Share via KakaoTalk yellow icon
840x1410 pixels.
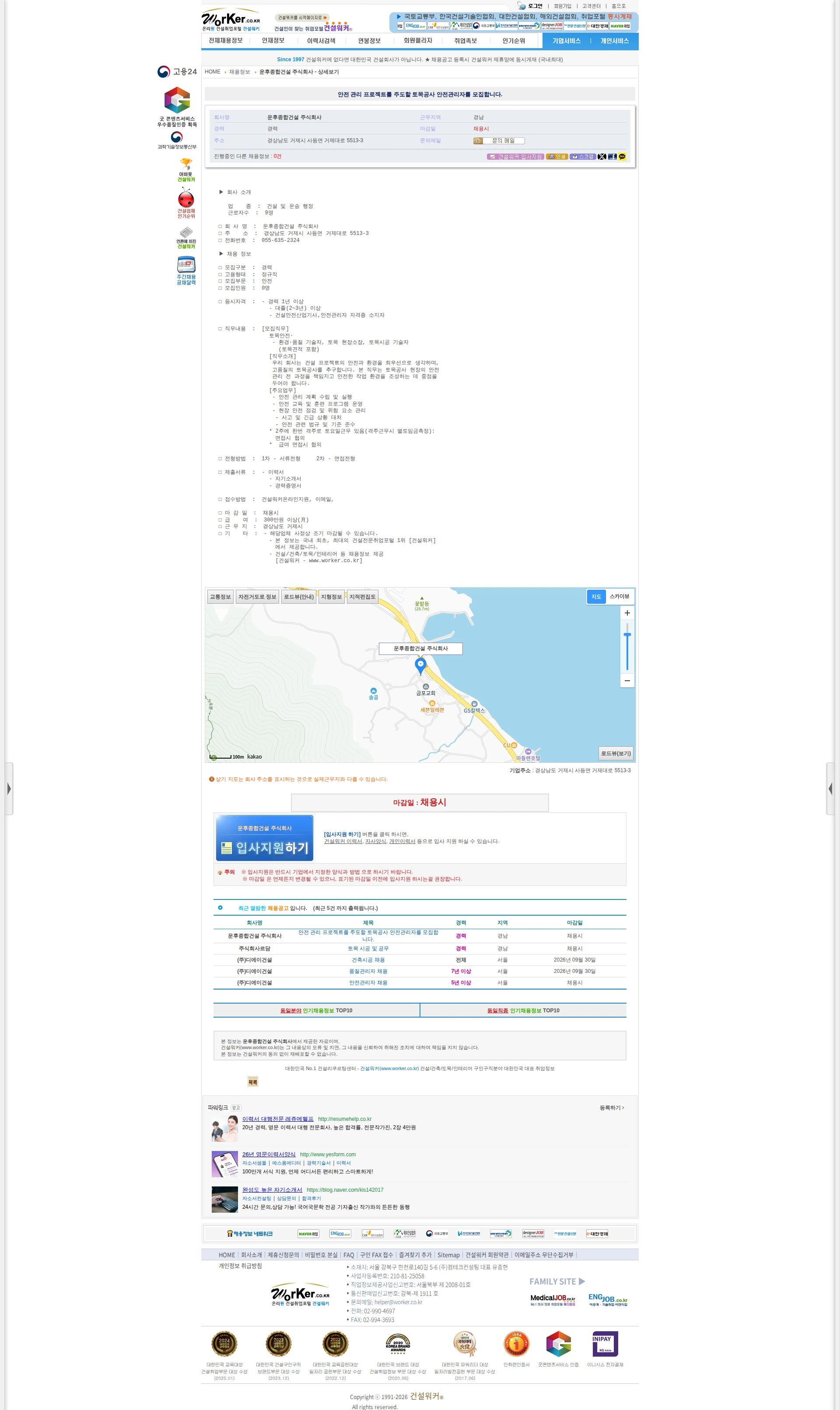(x=622, y=157)
